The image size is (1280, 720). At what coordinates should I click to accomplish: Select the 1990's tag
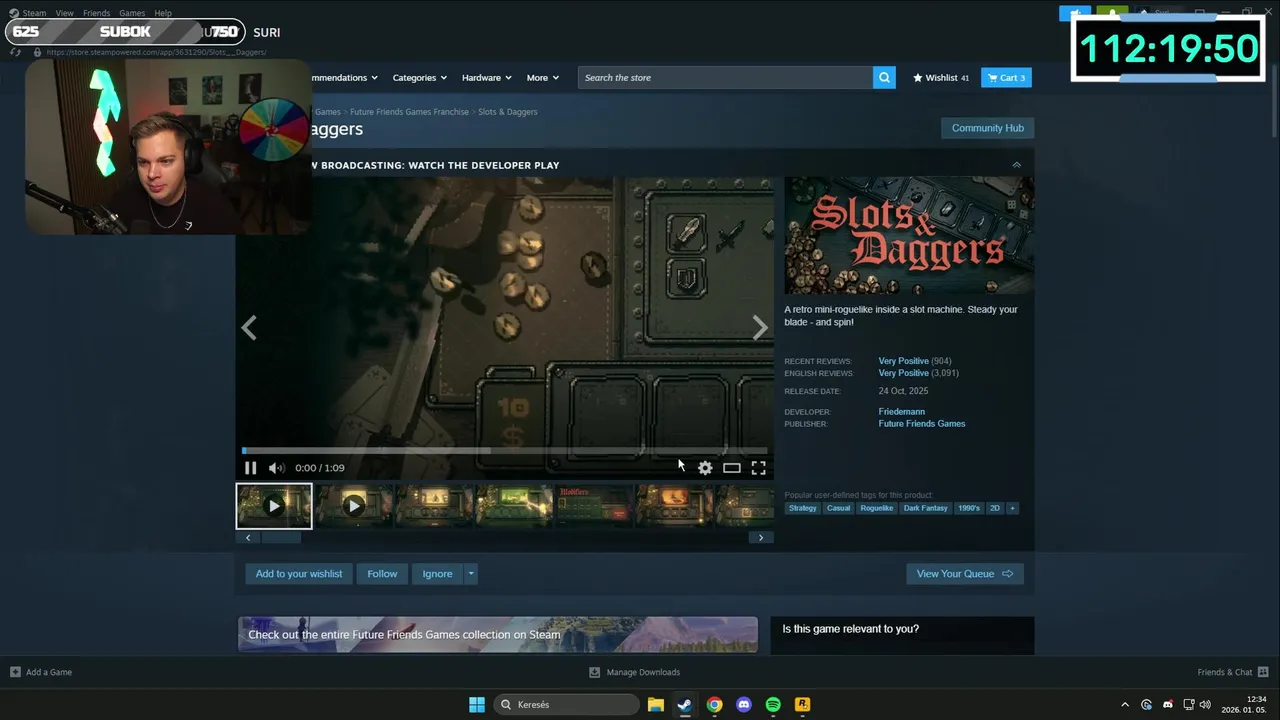click(969, 508)
